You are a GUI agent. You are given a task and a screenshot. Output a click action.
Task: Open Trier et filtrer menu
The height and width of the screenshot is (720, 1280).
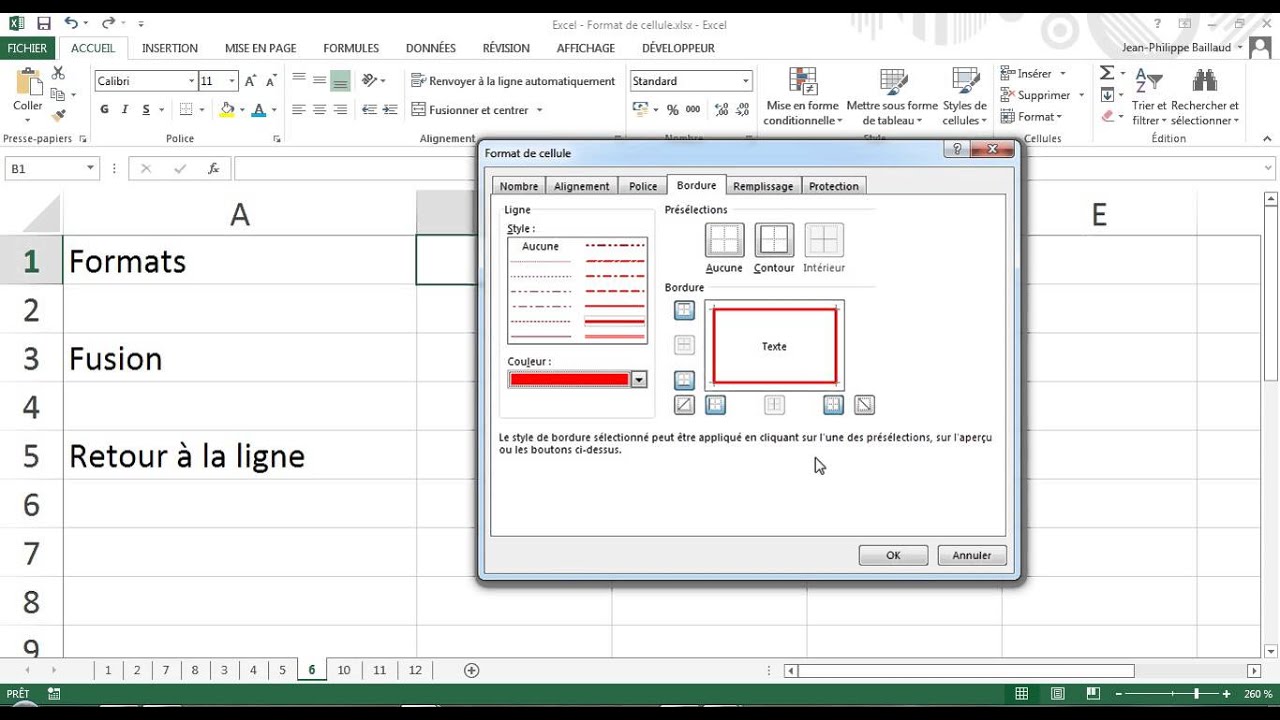(x=1150, y=97)
